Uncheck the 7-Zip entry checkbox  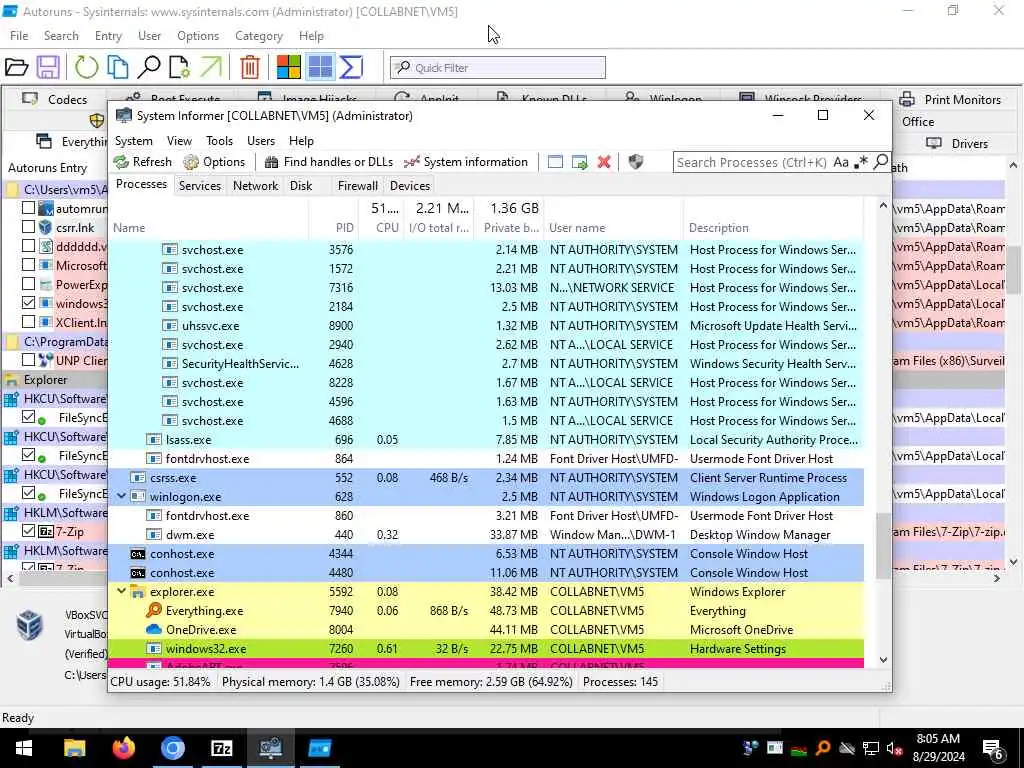pos(28,531)
